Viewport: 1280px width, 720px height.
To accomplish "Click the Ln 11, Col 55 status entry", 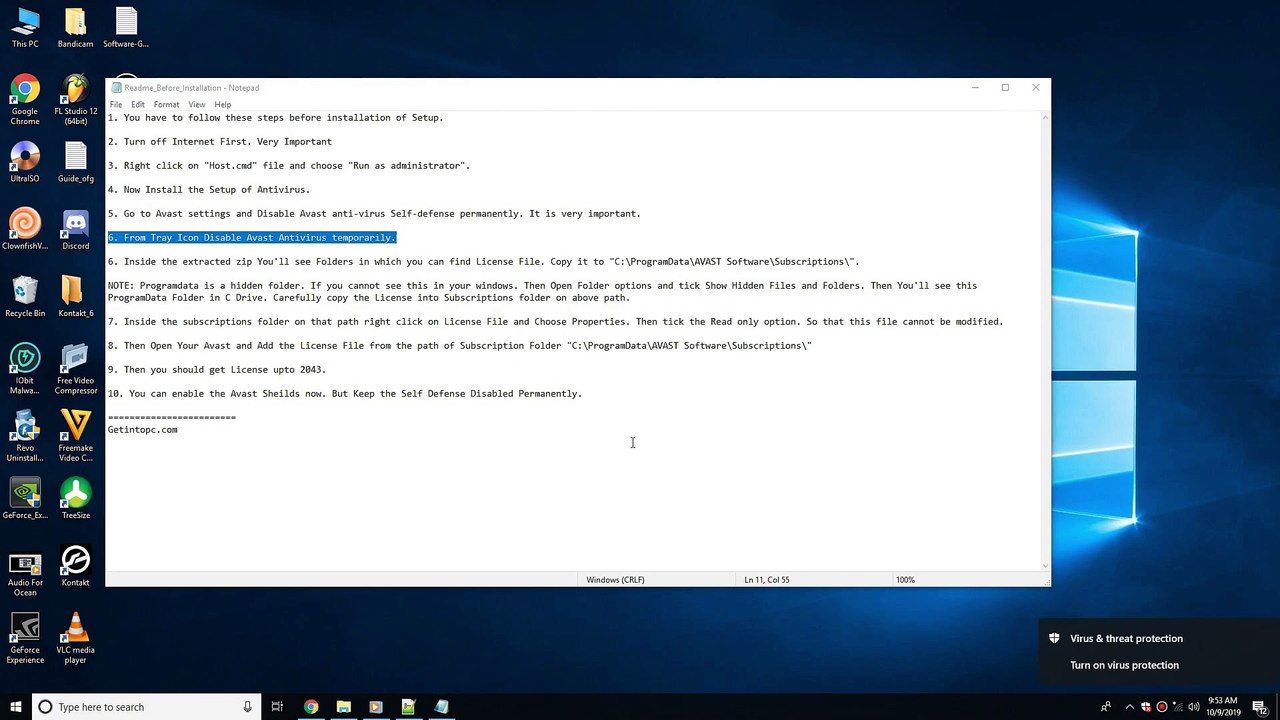I will coord(767,580).
